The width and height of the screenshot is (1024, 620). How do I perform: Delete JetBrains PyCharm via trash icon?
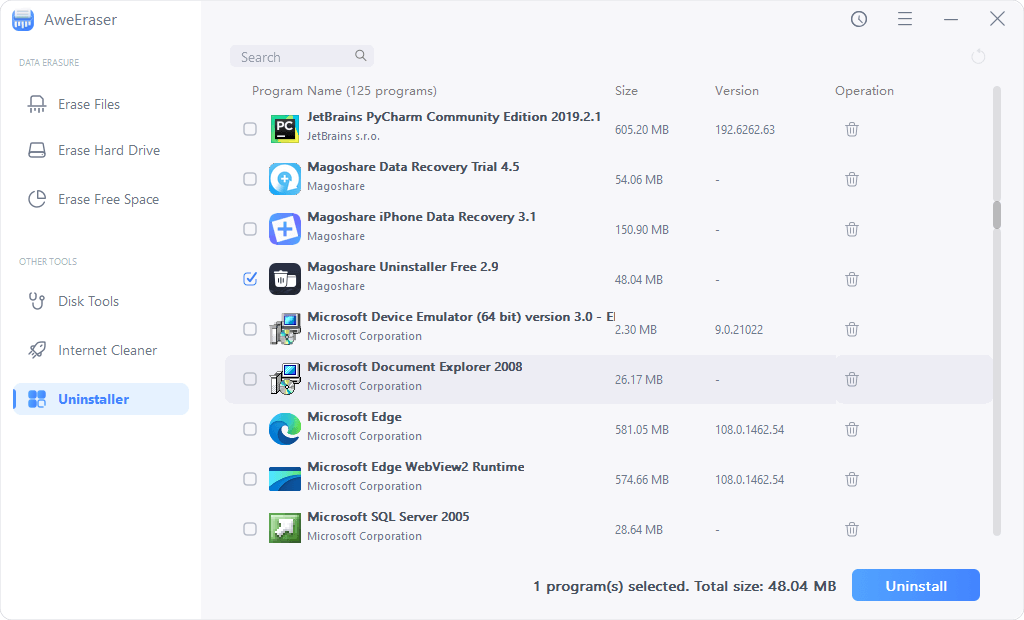[x=852, y=129]
